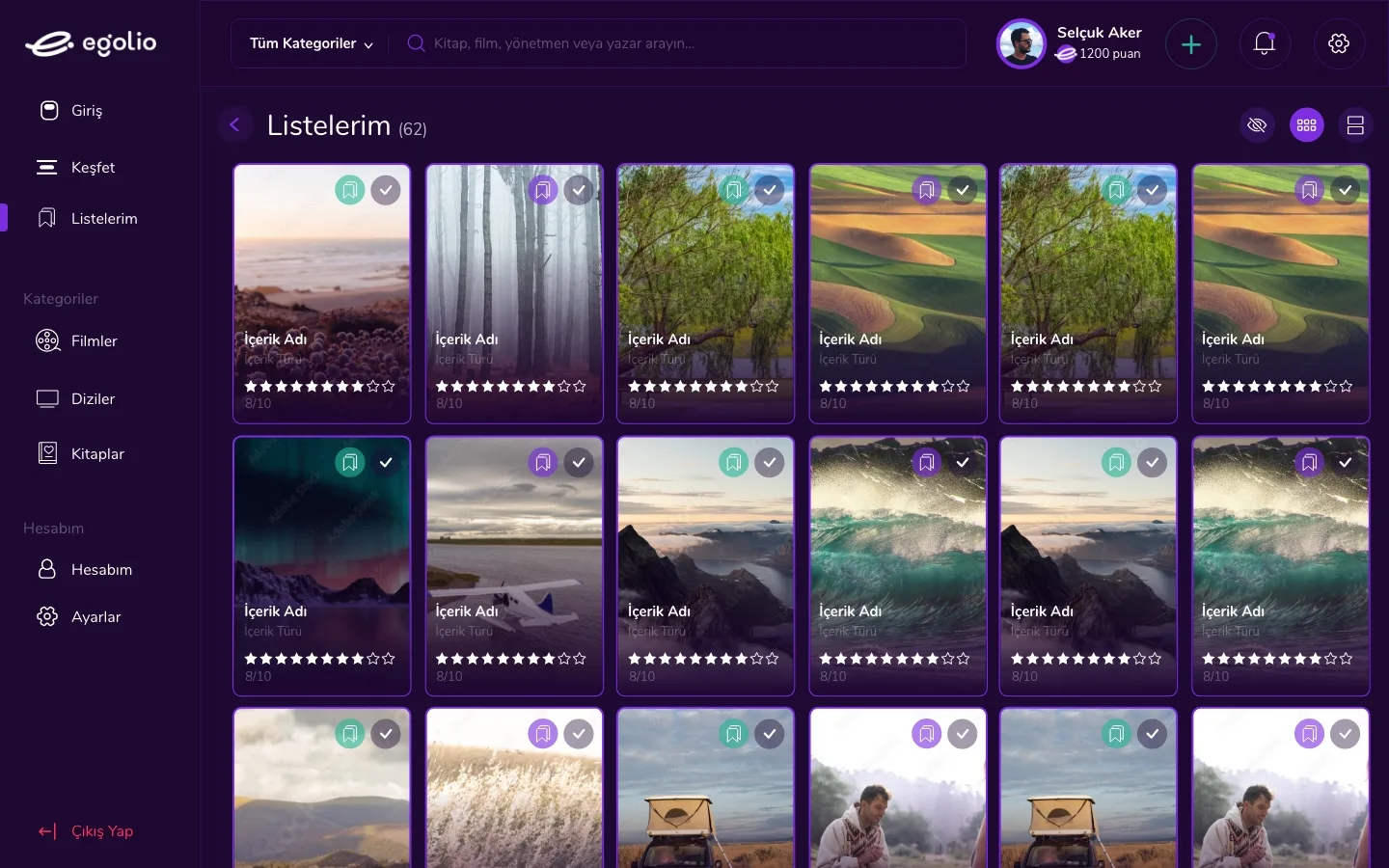Toggle the checkmark on the aurora card
1389x868 pixels.
[386, 462]
